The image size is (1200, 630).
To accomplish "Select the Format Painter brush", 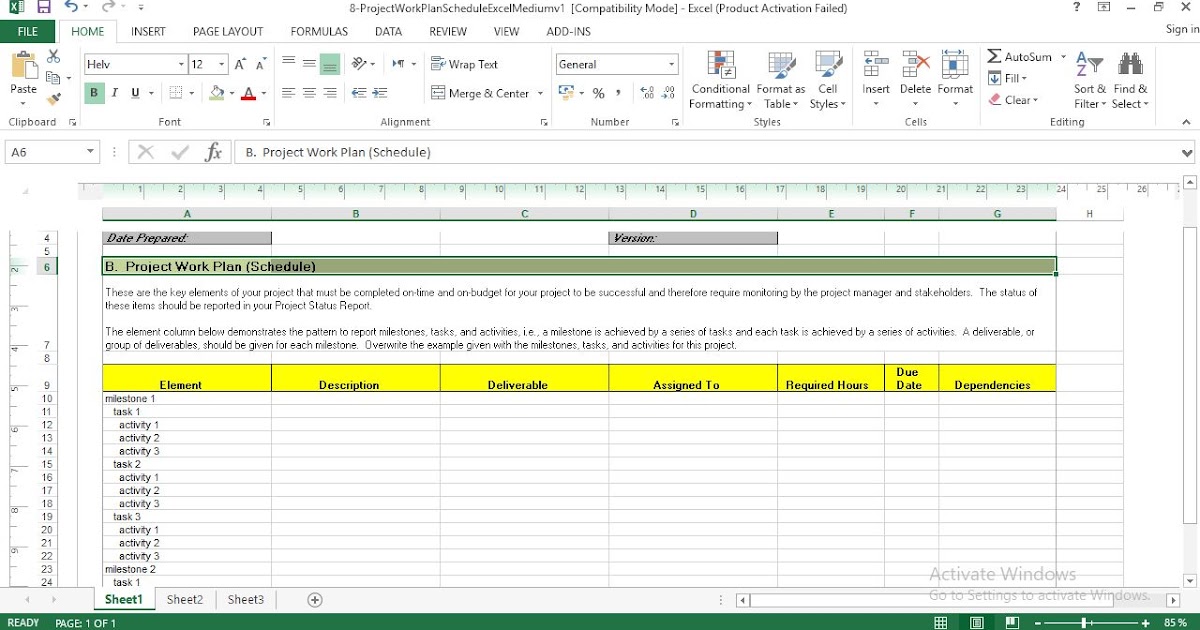I will [53, 98].
